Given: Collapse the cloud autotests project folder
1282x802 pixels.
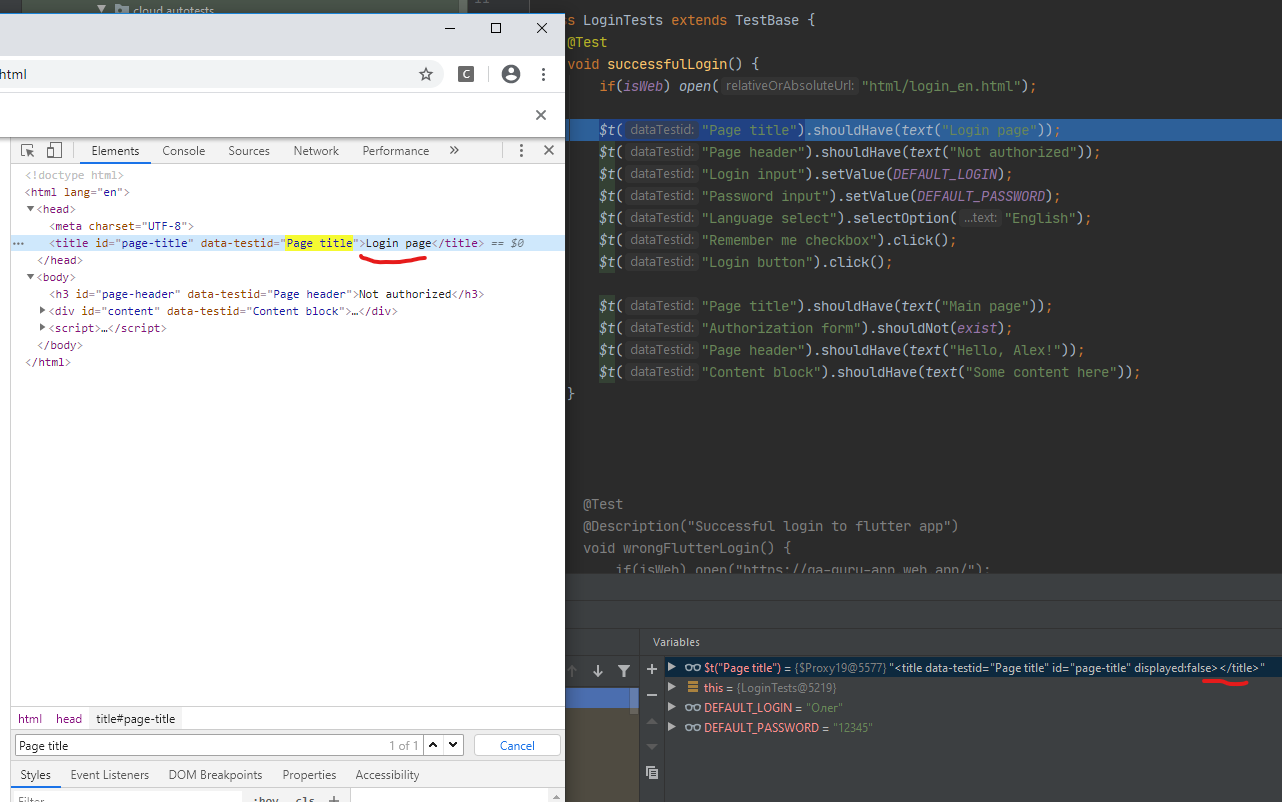Looking at the screenshot, I should coord(101,9).
